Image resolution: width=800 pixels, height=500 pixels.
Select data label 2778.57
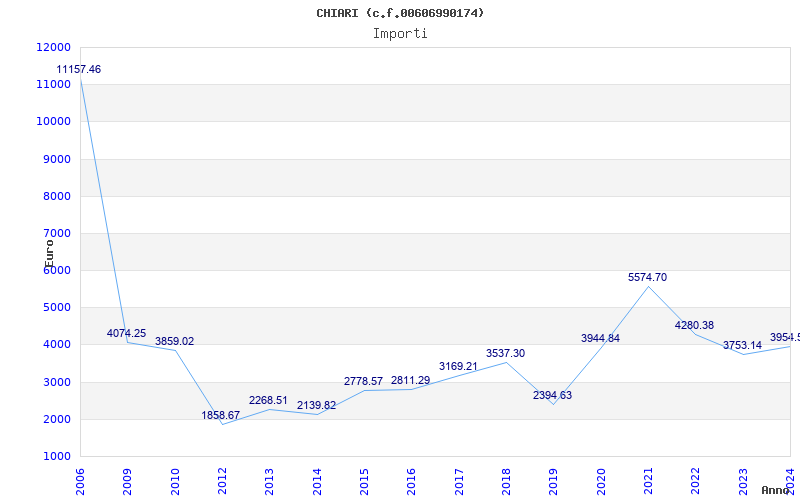[x=363, y=382]
